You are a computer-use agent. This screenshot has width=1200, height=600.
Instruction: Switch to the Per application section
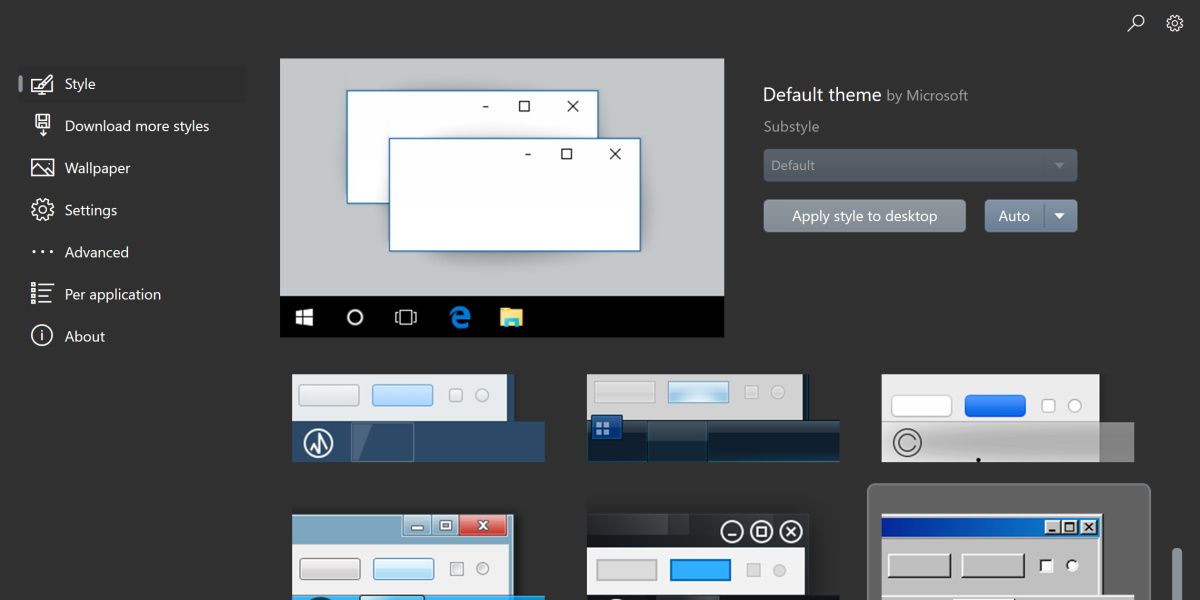coord(112,293)
